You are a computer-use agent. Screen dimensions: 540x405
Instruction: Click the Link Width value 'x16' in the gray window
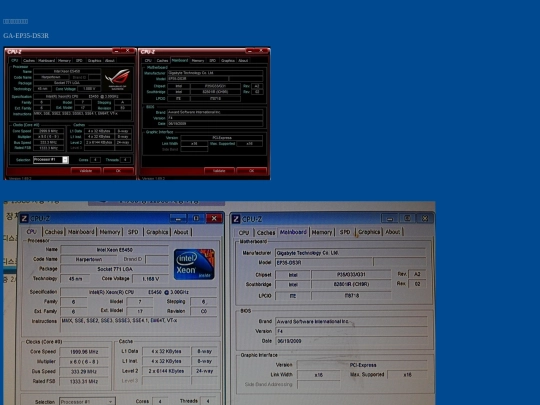tap(319, 375)
